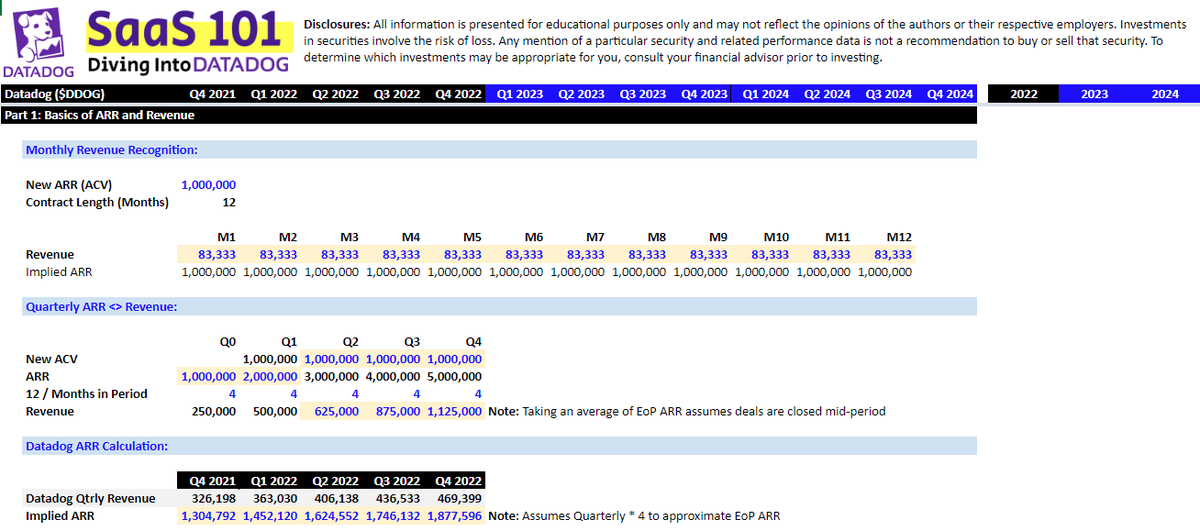Select the 2024 annual column header
The image size is (1200, 531).
point(1165,94)
